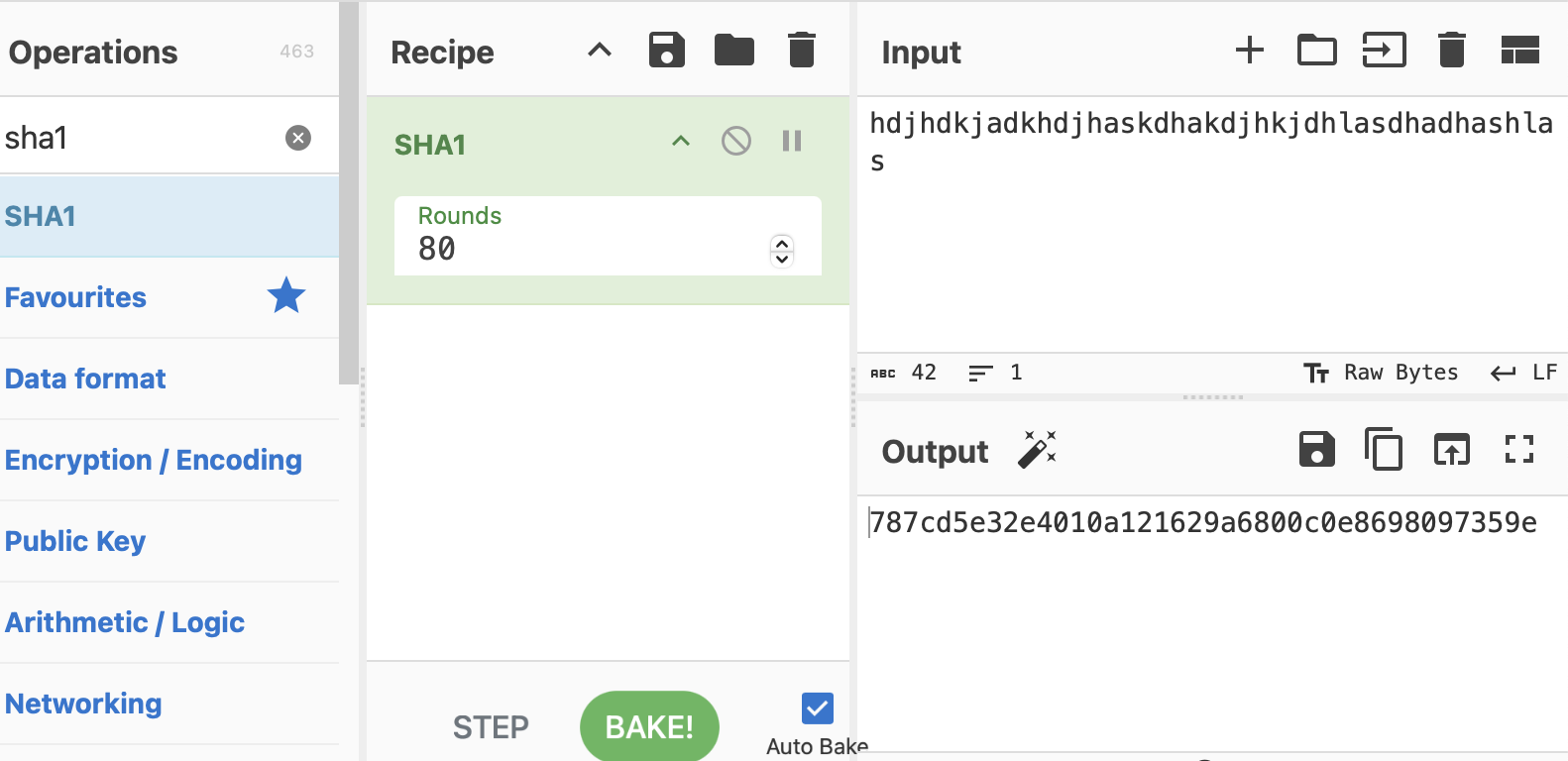The width and height of the screenshot is (1568, 761).
Task: Disable the SHA1 operation
Action: click(735, 141)
